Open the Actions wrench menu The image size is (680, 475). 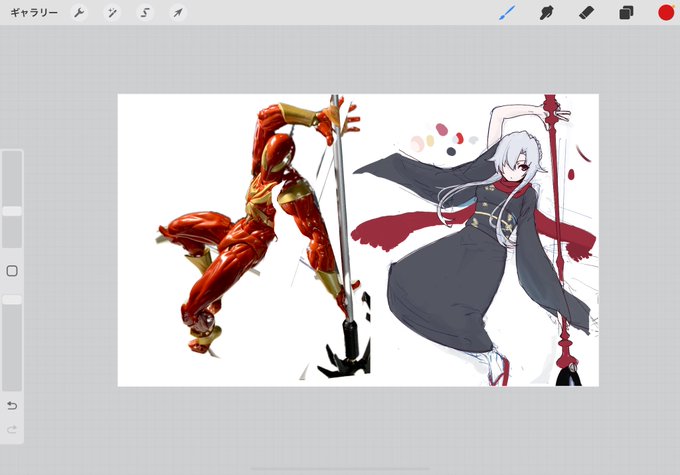79,13
